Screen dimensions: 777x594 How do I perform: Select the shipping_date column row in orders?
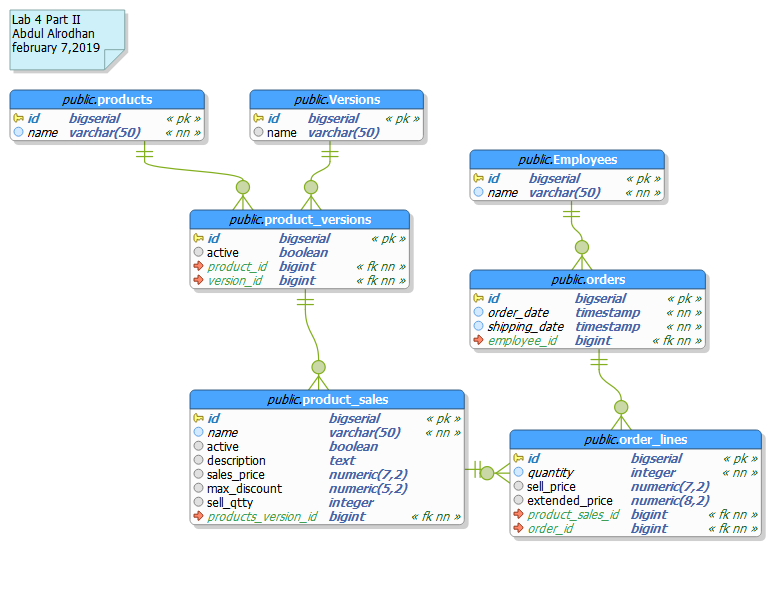coord(526,327)
